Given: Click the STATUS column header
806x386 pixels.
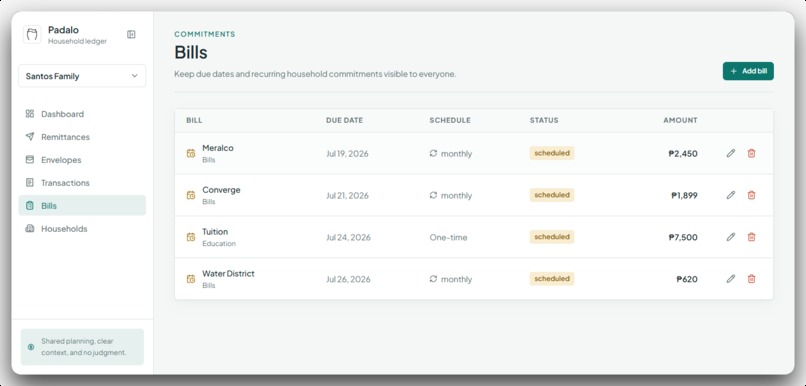Looking at the screenshot, I should click(x=544, y=120).
